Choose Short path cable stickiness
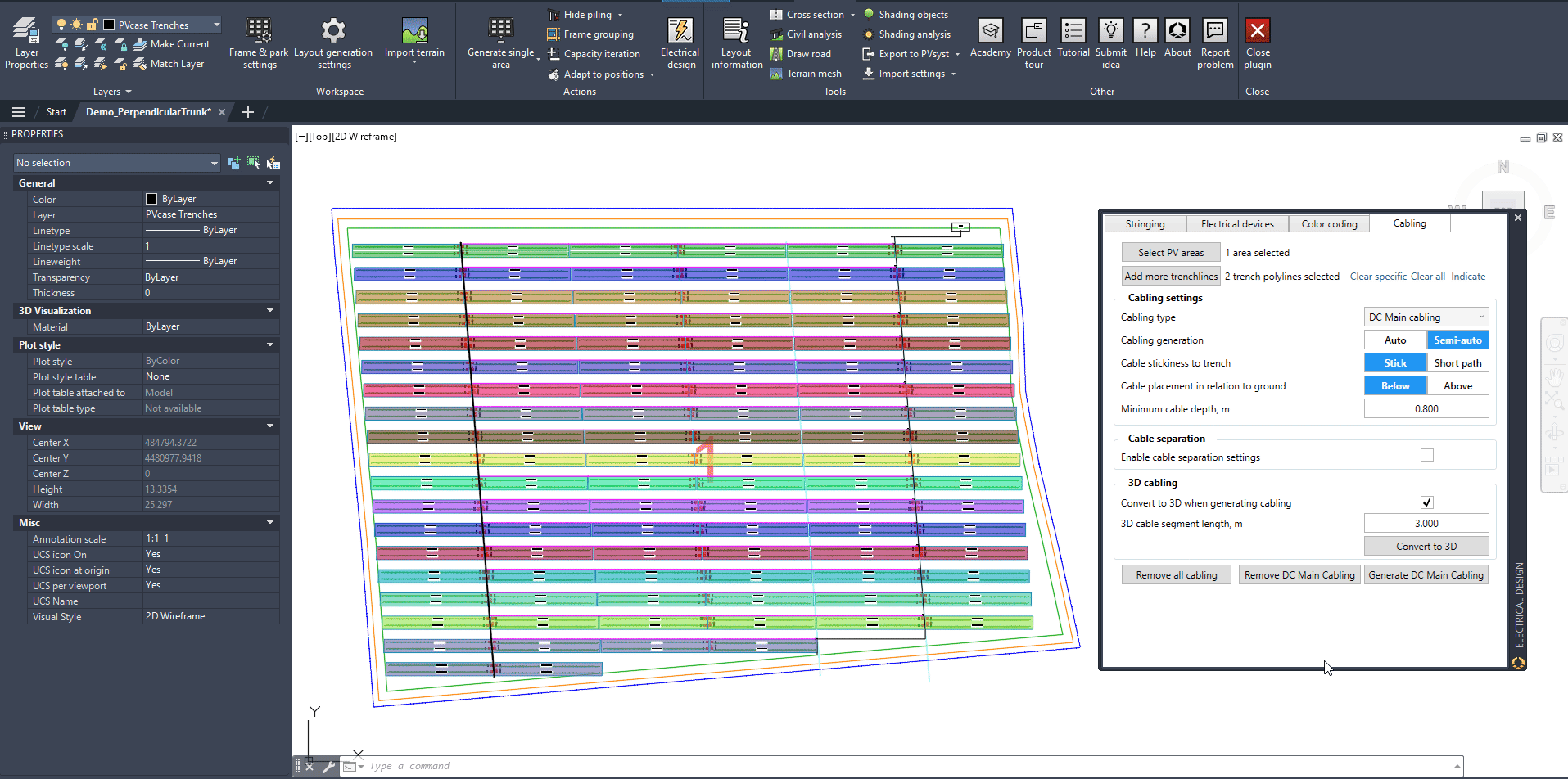Image resolution: width=1568 pixels, height=779 pixels. [x=1457, y=363]
